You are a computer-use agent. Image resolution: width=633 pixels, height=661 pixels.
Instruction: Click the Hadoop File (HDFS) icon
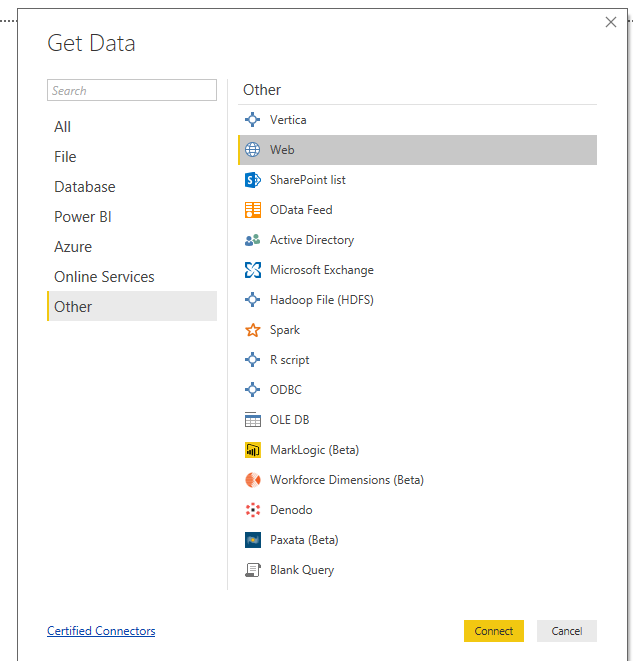click(252, 300)
